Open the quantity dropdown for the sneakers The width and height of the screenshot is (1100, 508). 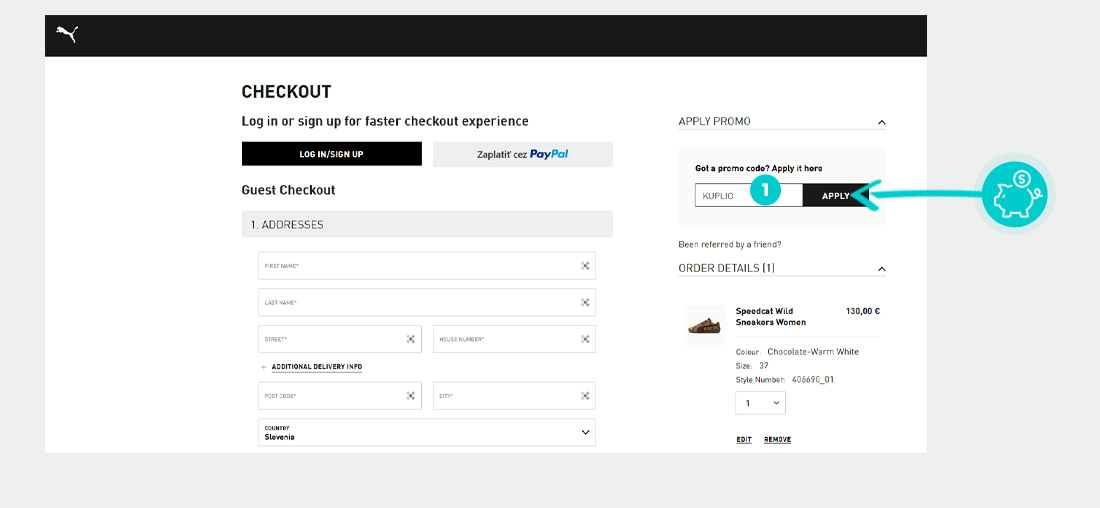pyautogui.click(x=761, y=403)
